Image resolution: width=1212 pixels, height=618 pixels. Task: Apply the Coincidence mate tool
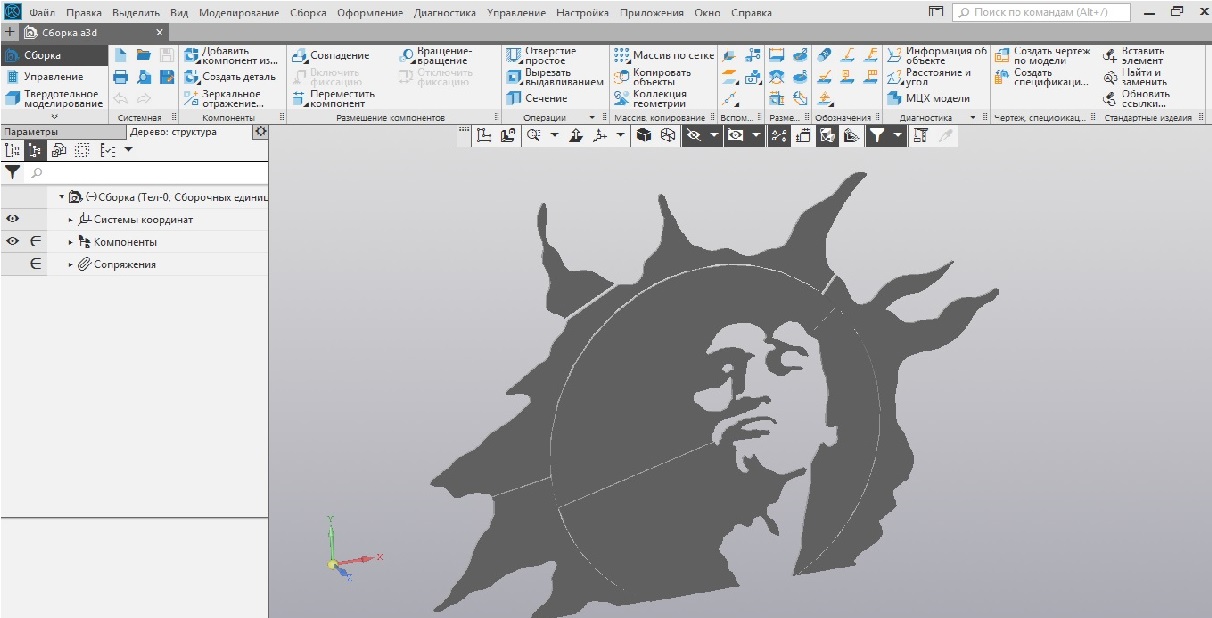(x=331, y=56)
